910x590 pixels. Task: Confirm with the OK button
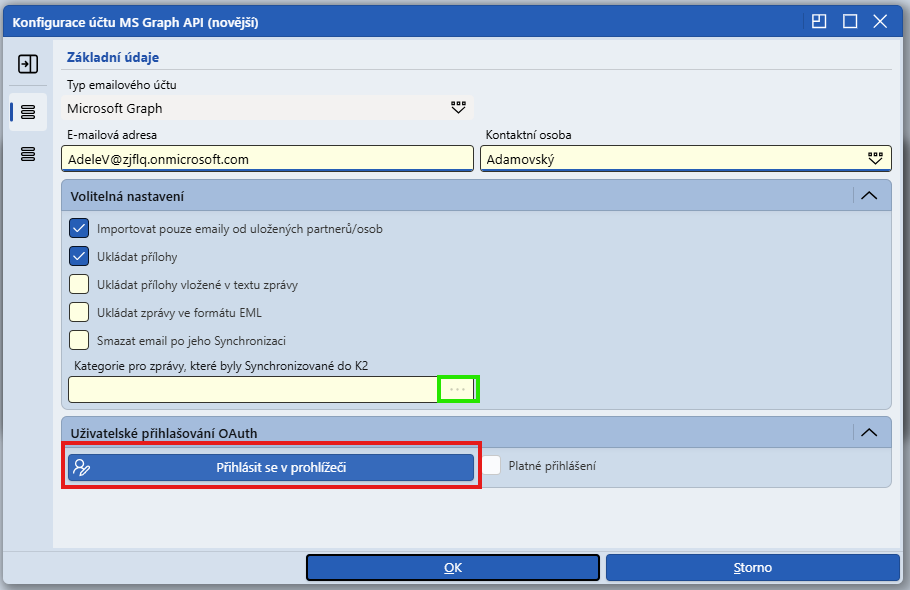453,567
